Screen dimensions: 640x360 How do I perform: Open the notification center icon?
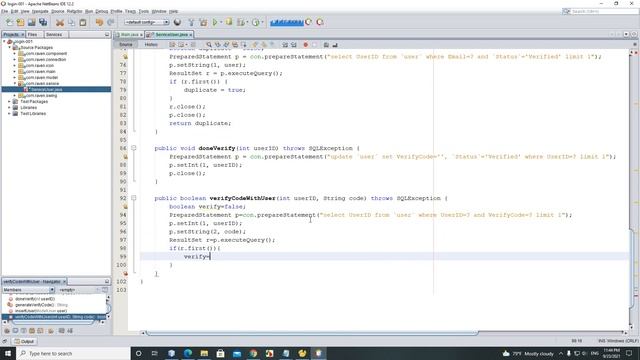[x=629, y=353]
